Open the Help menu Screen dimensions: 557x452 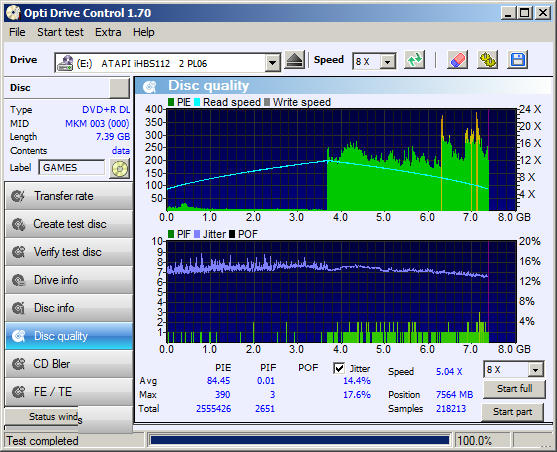[144, 32]
